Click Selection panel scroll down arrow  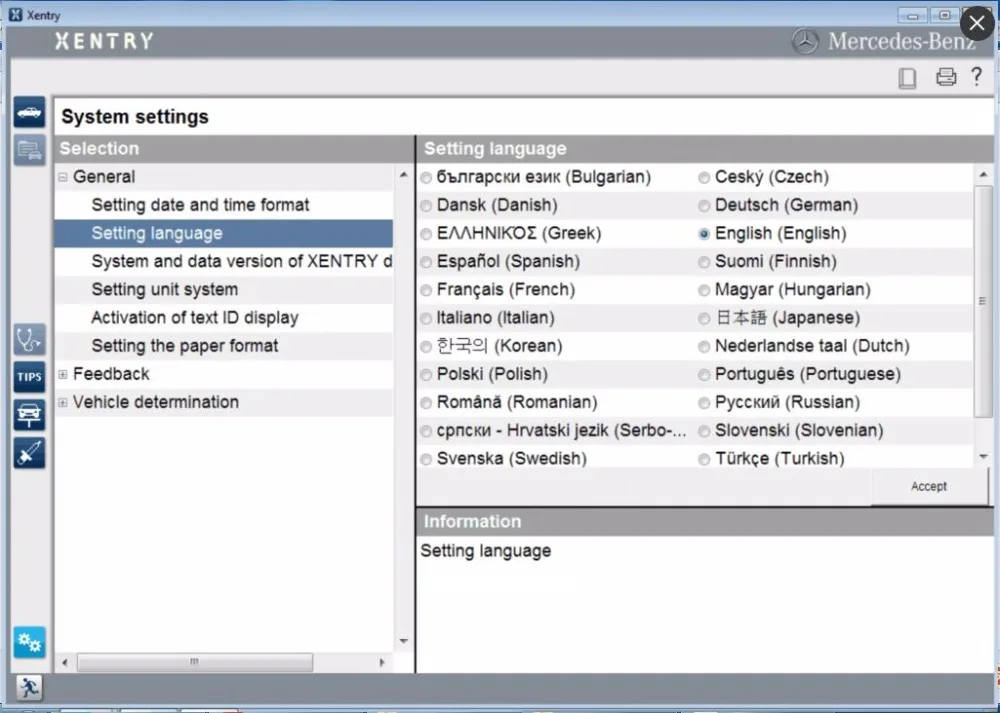[404, 642]
